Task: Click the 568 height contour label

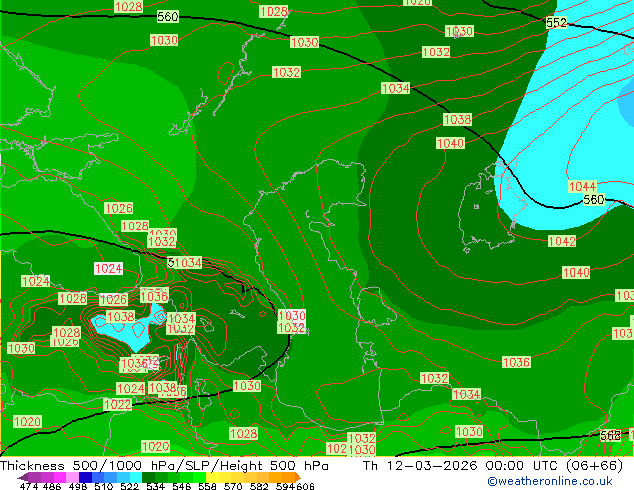Action: (x=611, y=435)
